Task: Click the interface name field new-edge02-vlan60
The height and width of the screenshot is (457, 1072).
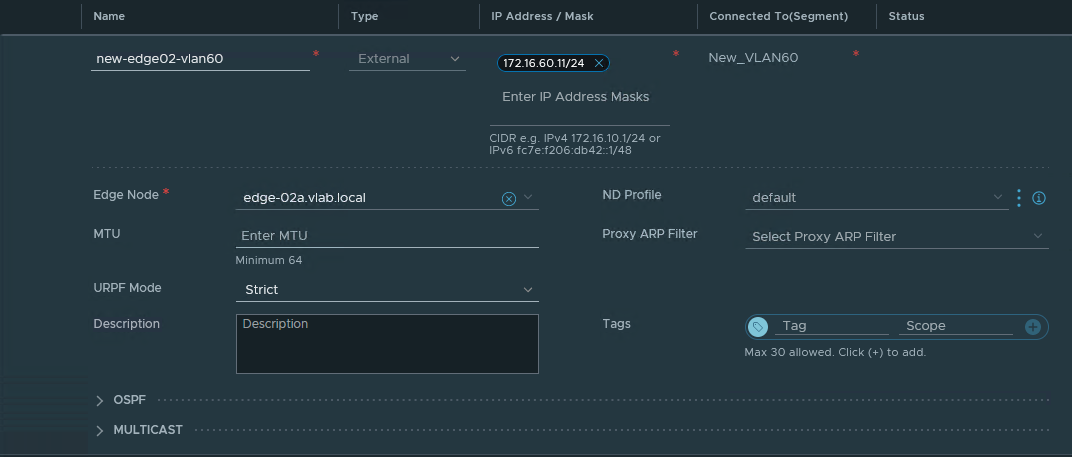Action: 200,59
